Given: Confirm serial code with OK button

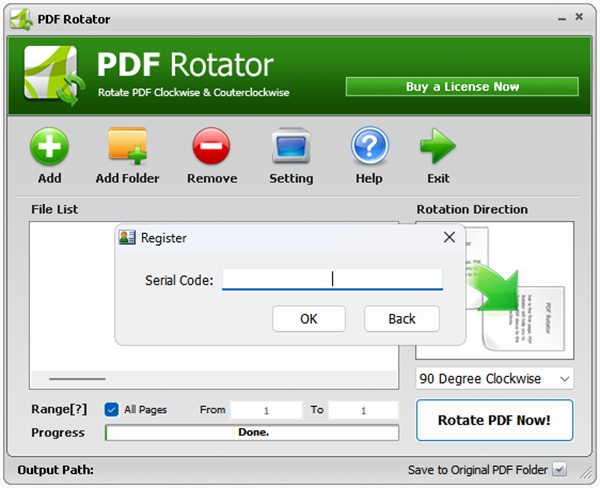Looking at the screenshot, I should (308, 318).
